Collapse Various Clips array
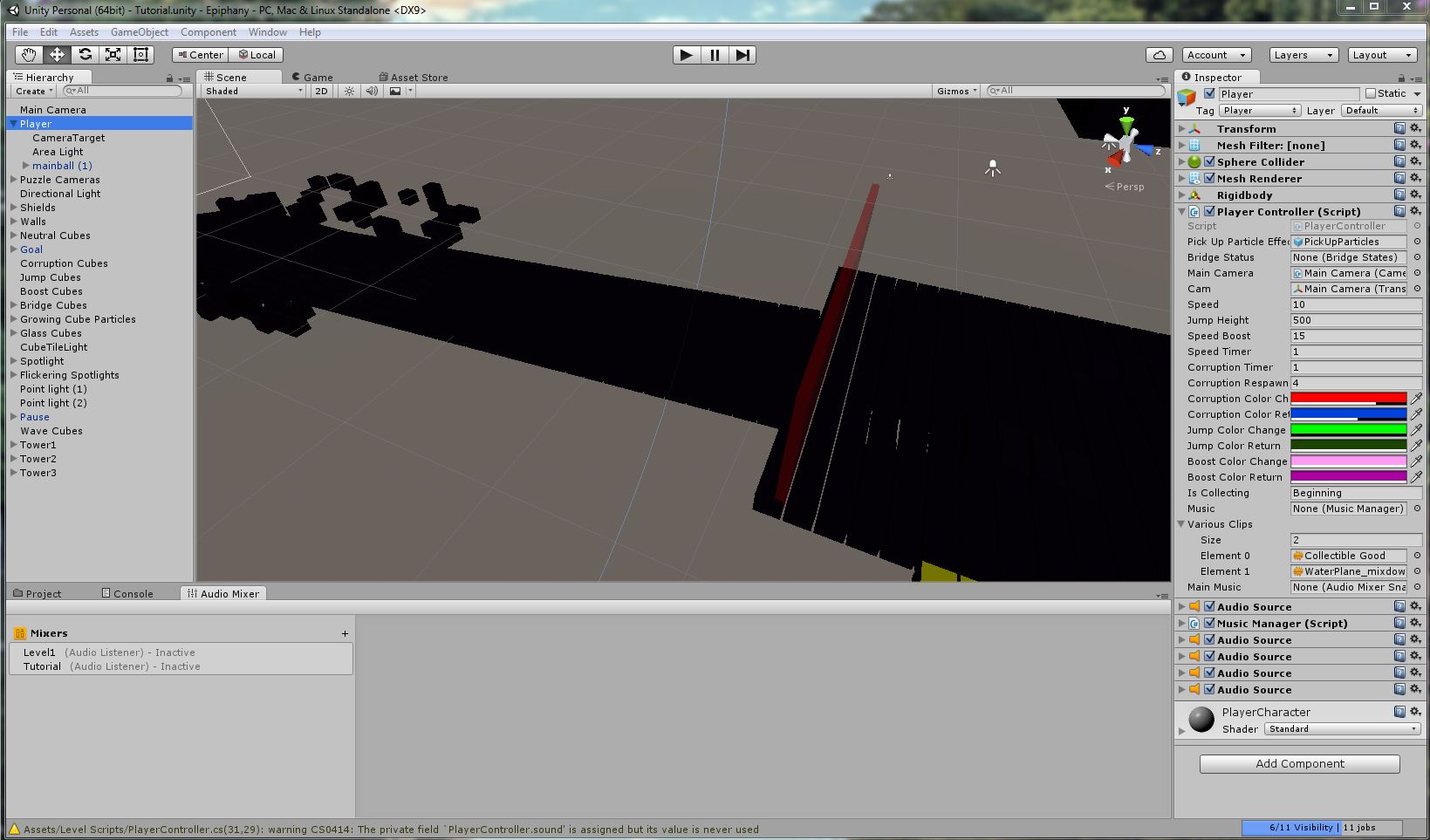 [x=1181, y=524]
